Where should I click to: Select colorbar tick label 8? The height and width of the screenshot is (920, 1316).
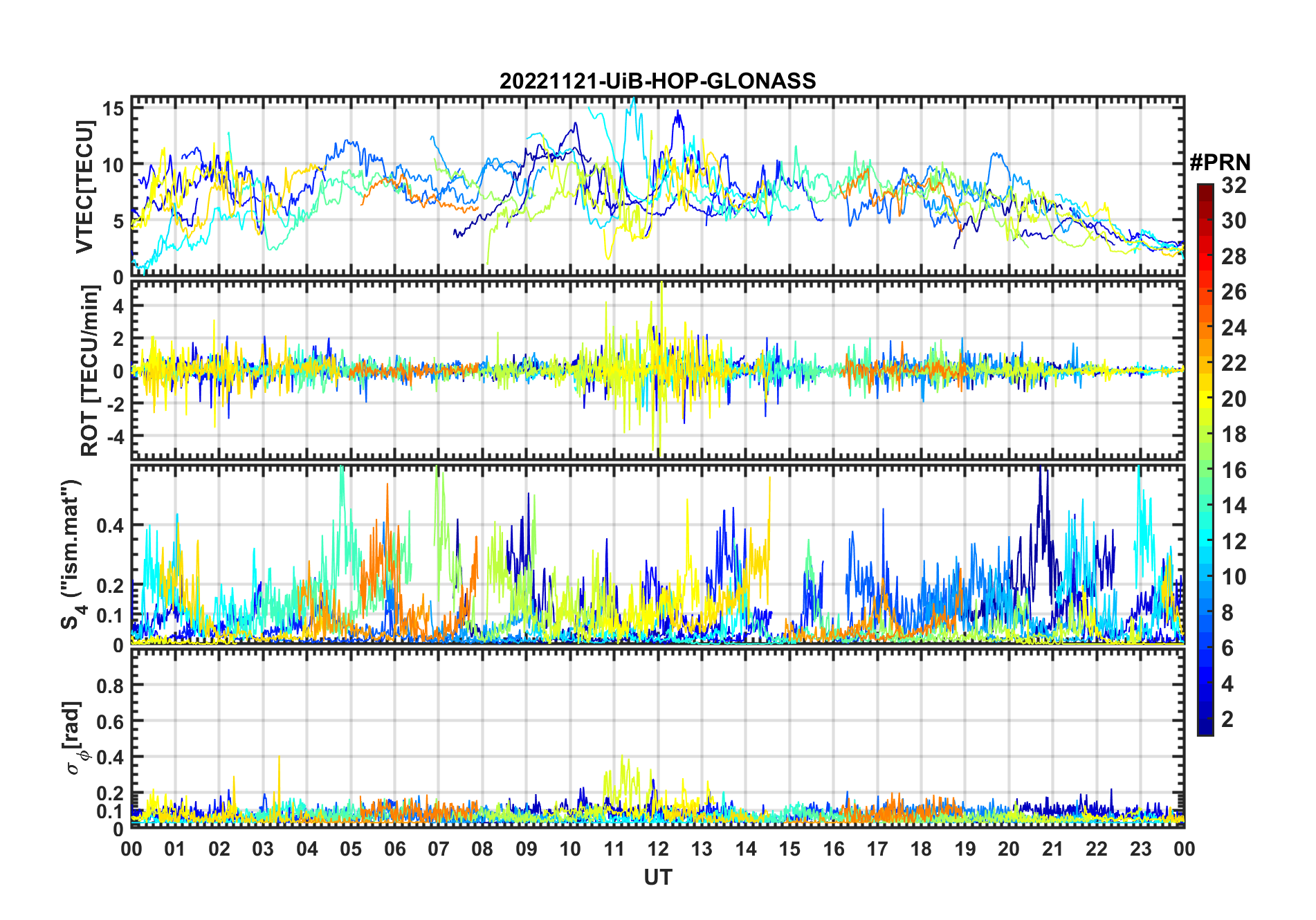tap(1227, 613)
